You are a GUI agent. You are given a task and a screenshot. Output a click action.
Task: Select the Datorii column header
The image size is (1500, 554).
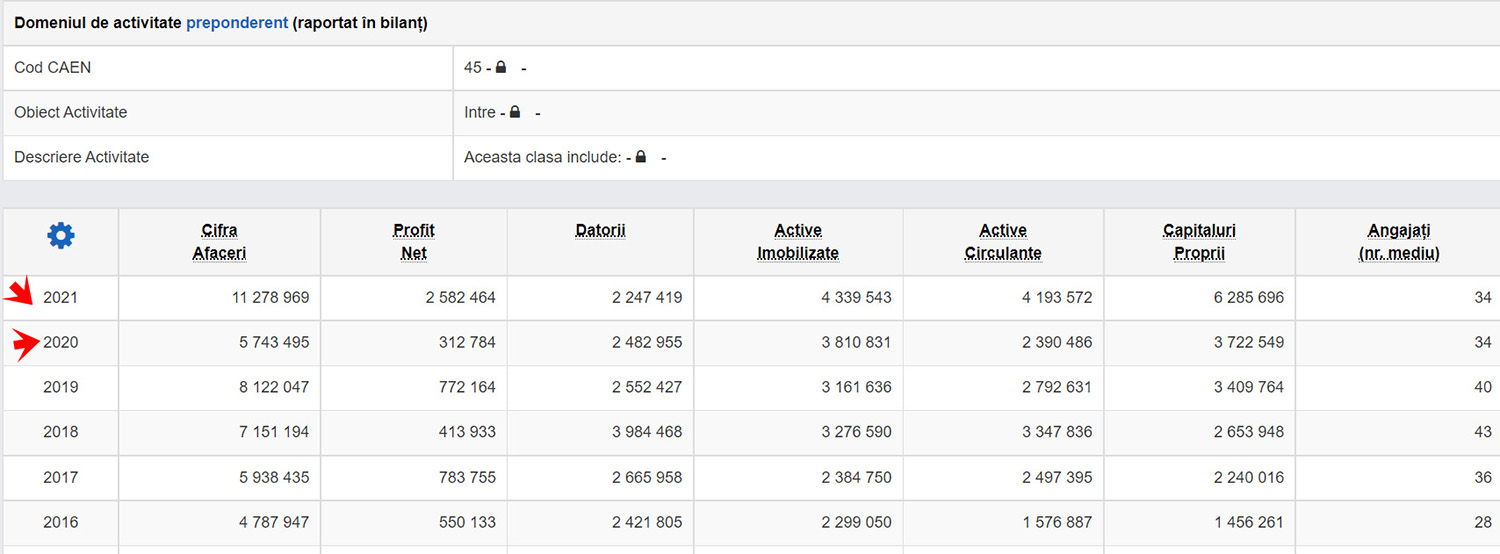click(x=600, y=230)
